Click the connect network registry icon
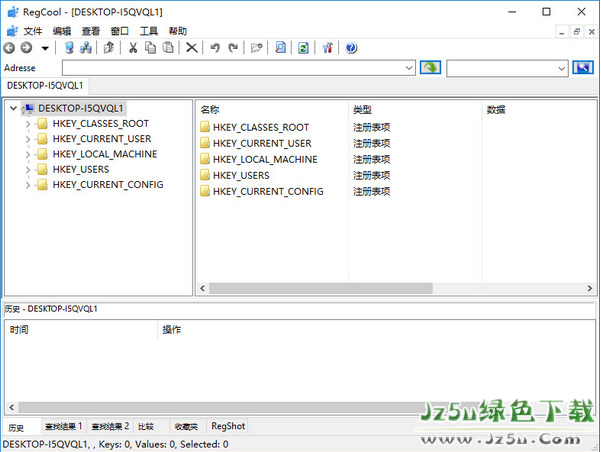The width and height of the screenshot is (601, 452). click(x=86, y=48)
